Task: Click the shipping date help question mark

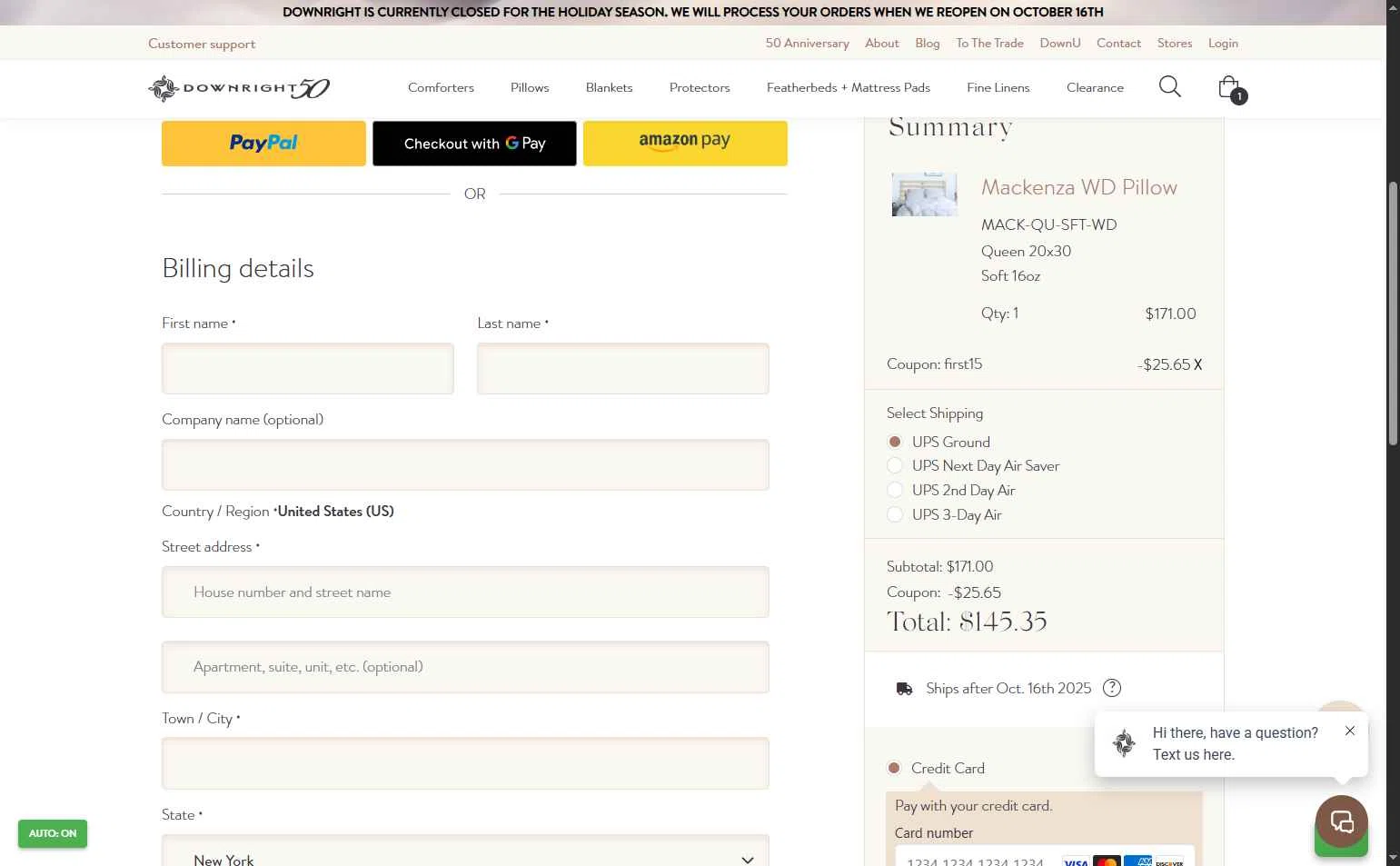Action: coord(1111,688)
